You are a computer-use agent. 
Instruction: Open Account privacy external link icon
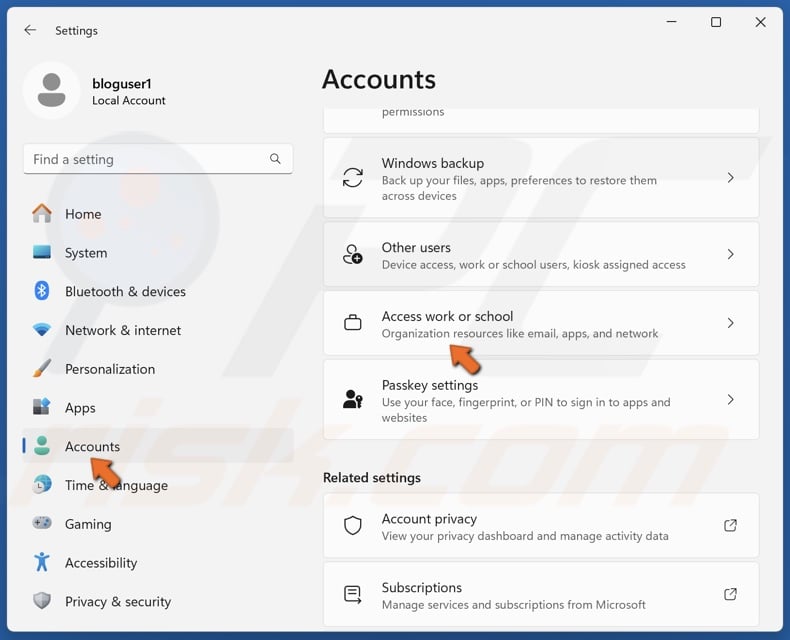click(731, 526)
